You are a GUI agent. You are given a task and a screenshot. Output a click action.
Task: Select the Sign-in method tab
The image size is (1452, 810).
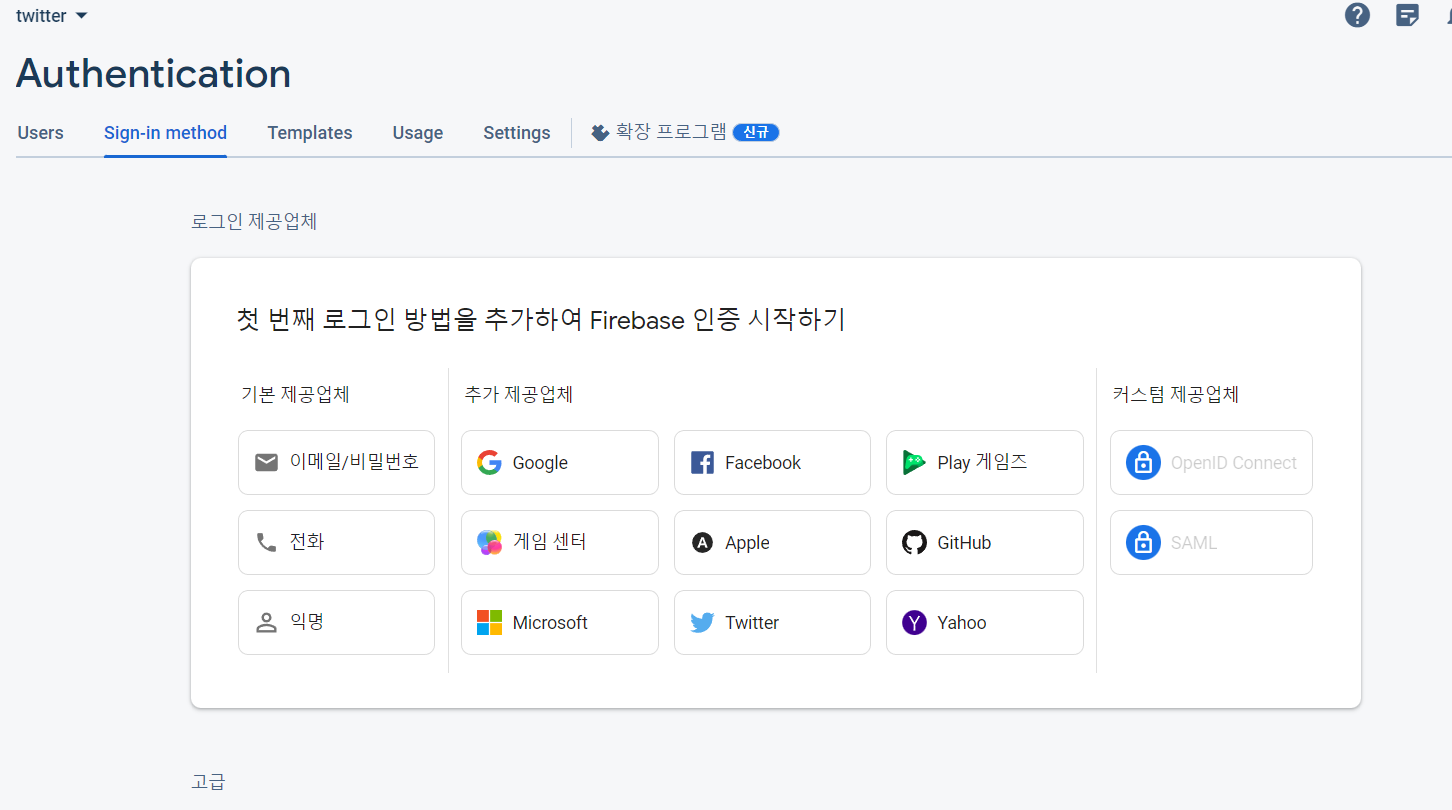pyautogui.click(x=165, y=133)
